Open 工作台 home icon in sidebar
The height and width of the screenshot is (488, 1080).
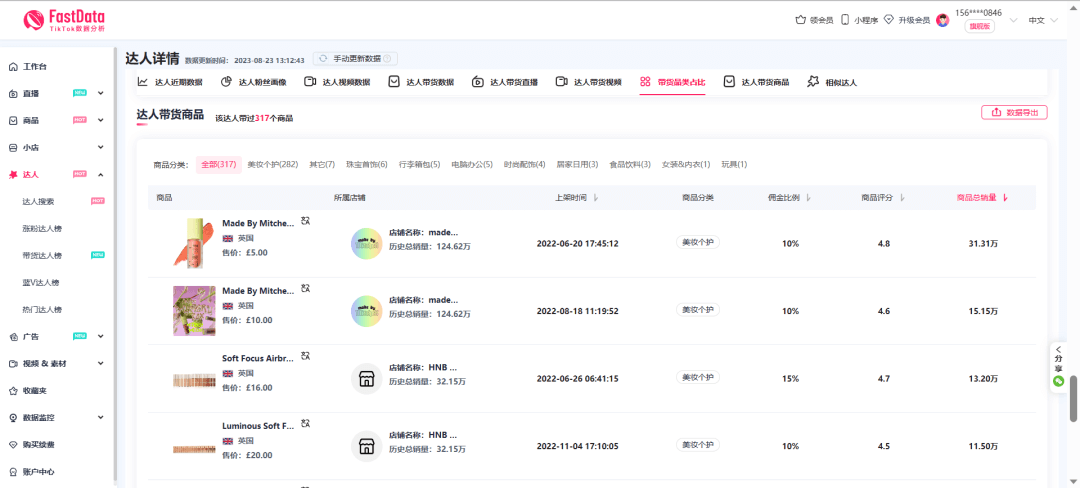(12, 67)
